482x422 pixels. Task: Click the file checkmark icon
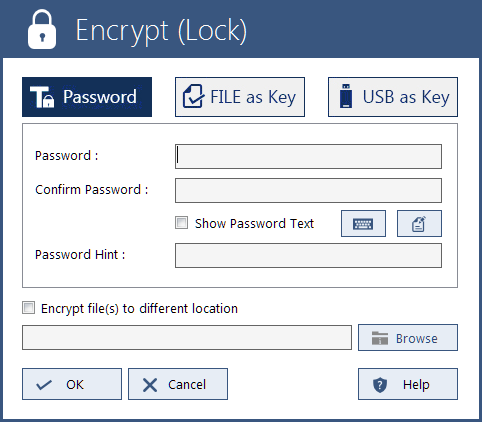pos(193,96)
